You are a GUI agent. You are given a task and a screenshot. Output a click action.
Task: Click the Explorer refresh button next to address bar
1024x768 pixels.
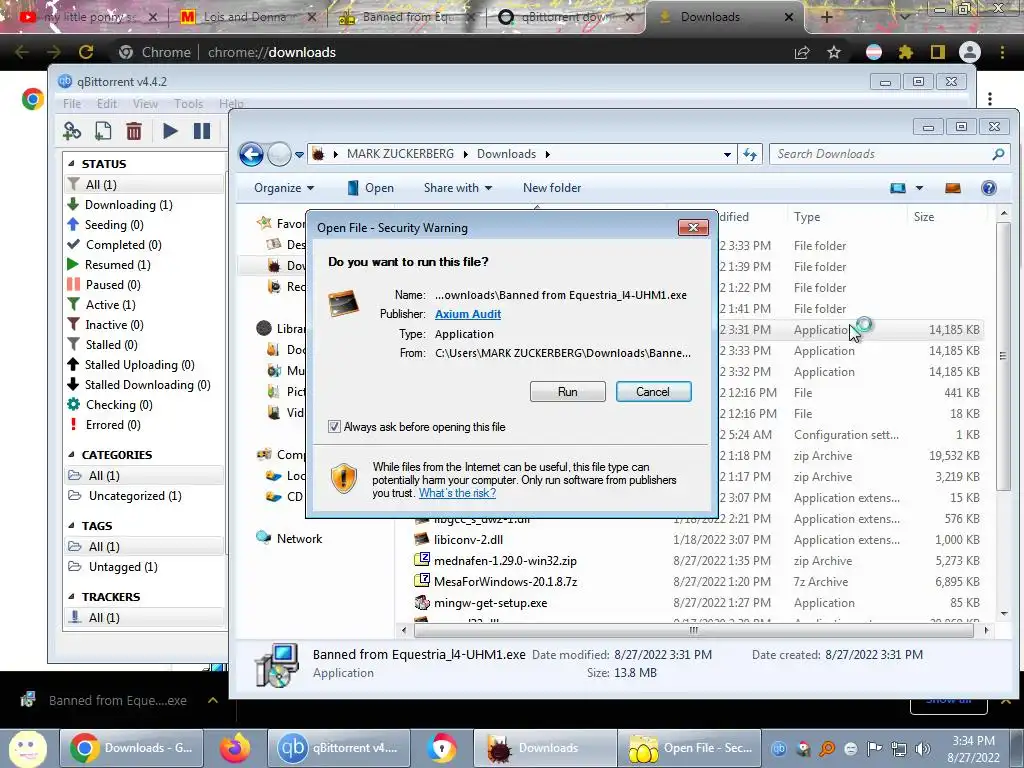[750, 154]
